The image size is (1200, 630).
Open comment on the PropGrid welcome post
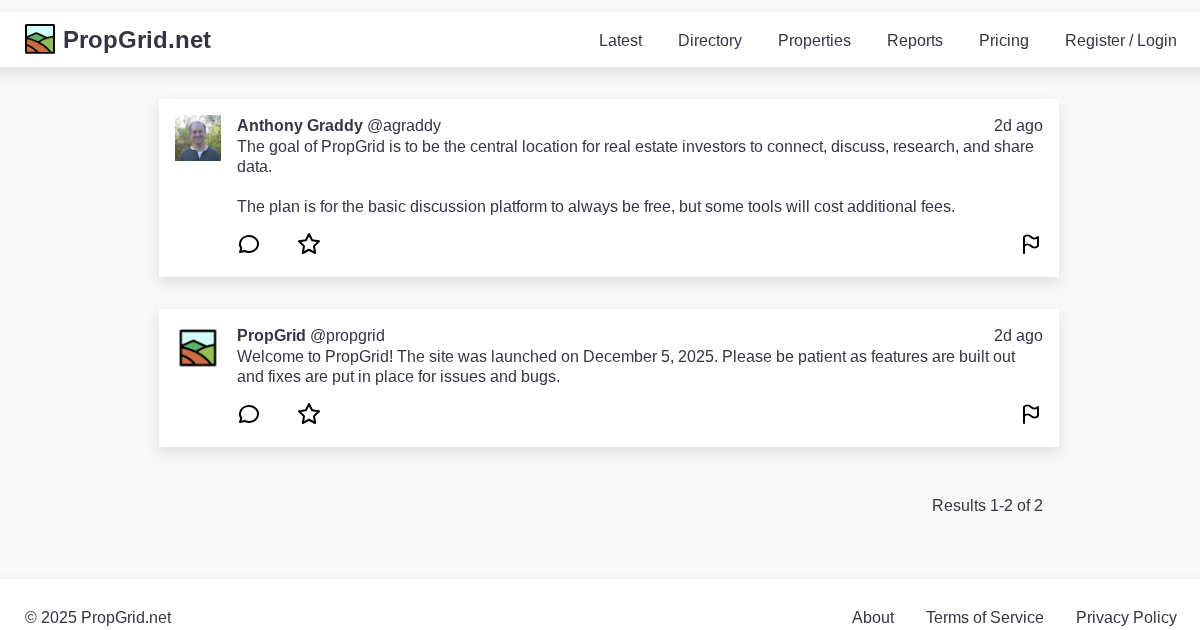(x=249, y=414)
